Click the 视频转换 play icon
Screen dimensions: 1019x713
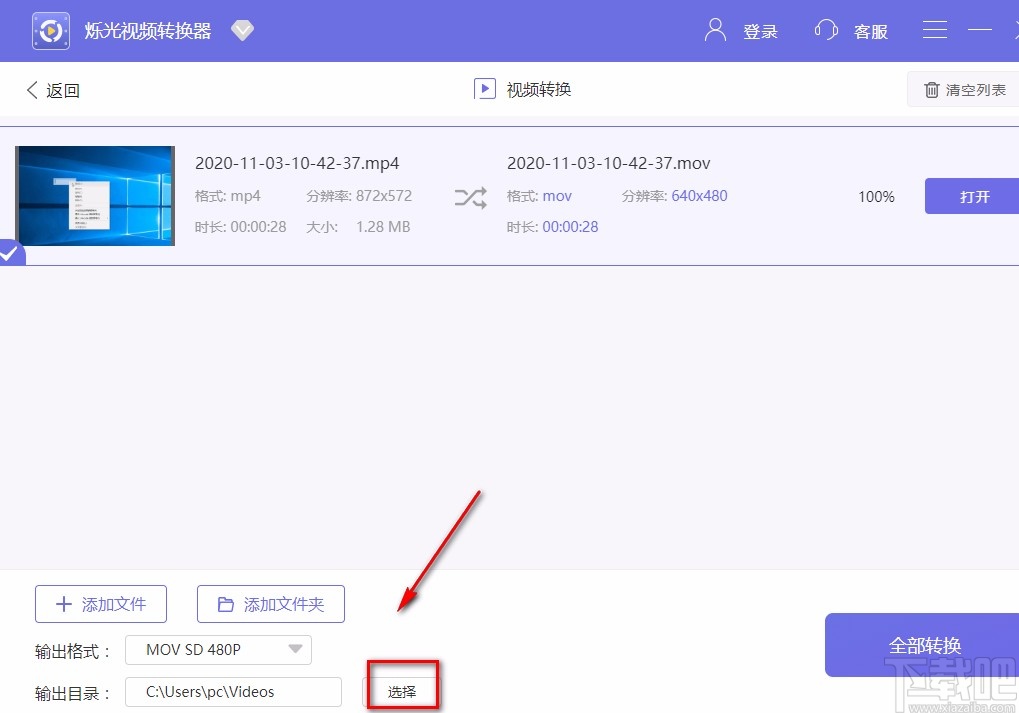tap(485, 88)
